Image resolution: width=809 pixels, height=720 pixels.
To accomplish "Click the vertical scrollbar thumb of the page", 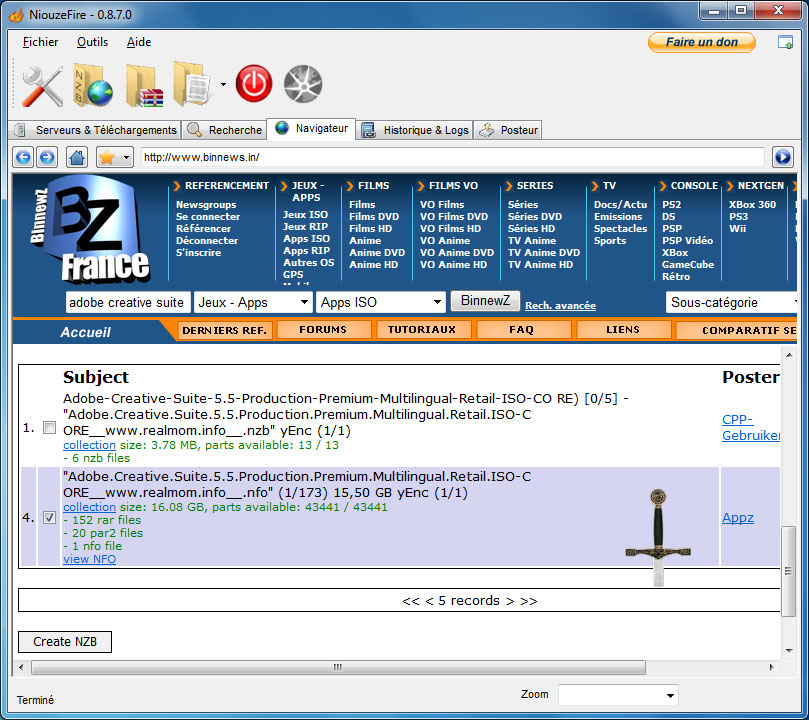I will (x=788, y=571).
